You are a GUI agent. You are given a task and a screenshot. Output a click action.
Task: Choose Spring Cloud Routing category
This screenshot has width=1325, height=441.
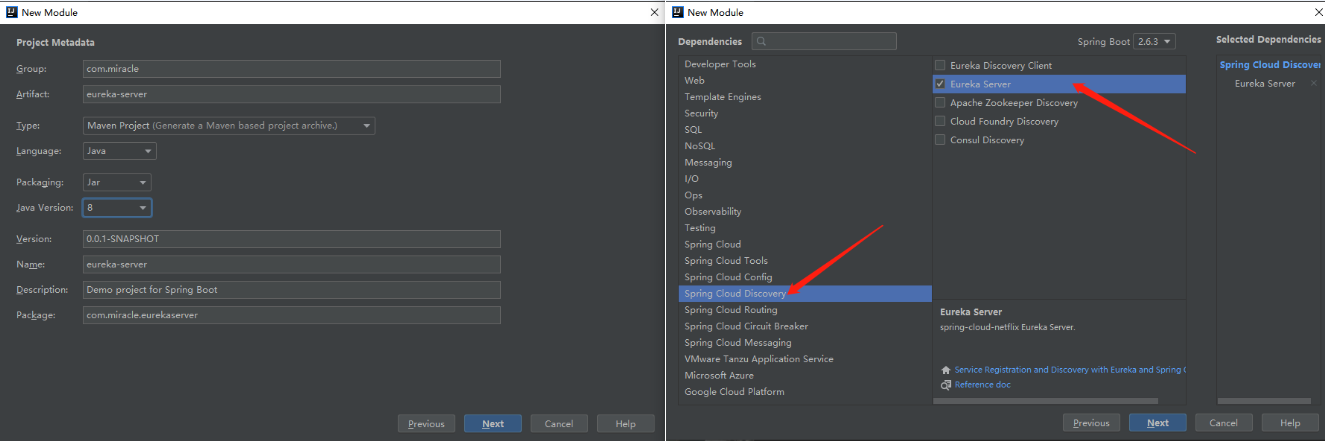point(730,310)
